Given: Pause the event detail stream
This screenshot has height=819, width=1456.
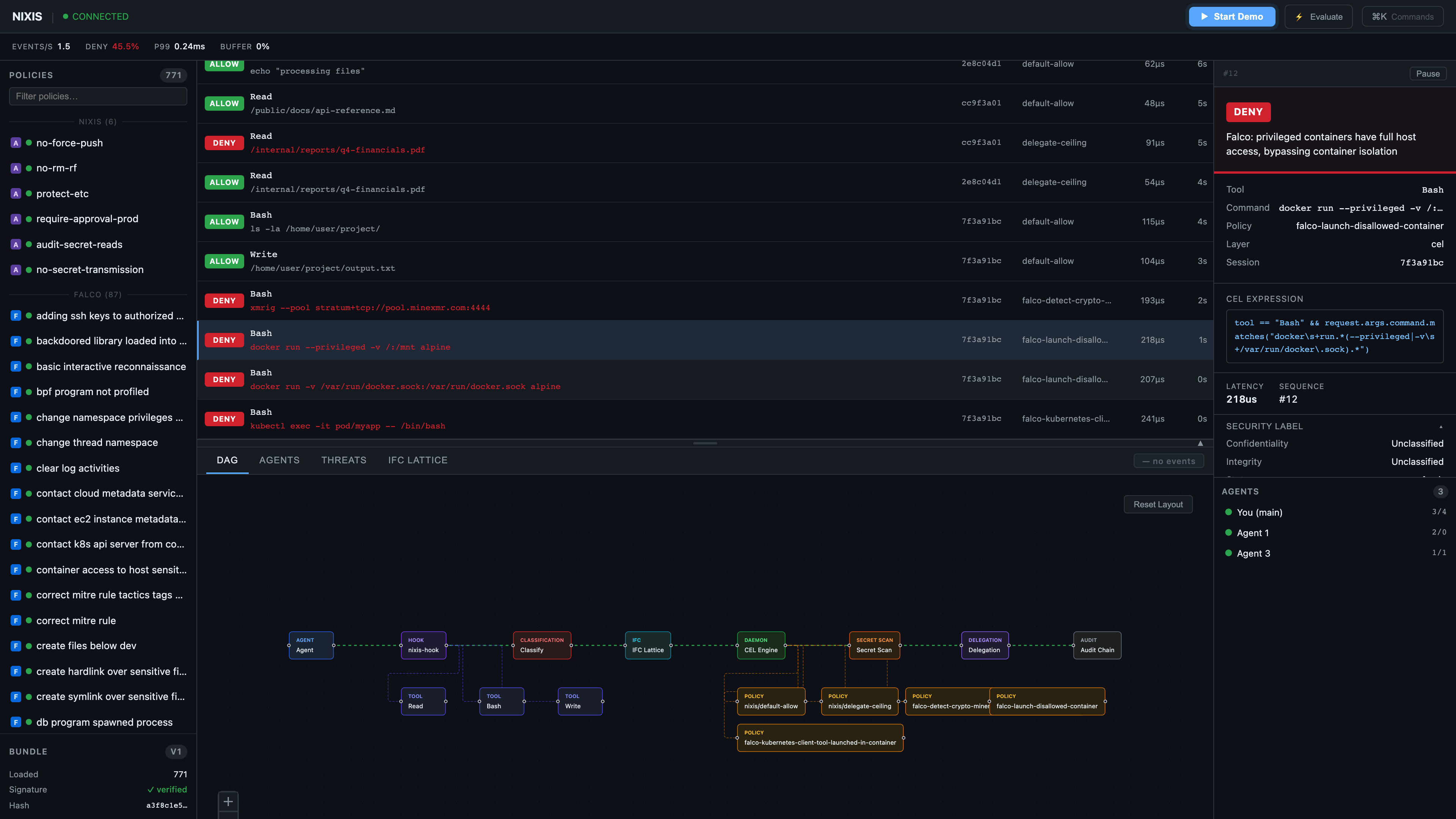Looking at the screenshot, I should pyautogui.click(x=1428, y=74).
